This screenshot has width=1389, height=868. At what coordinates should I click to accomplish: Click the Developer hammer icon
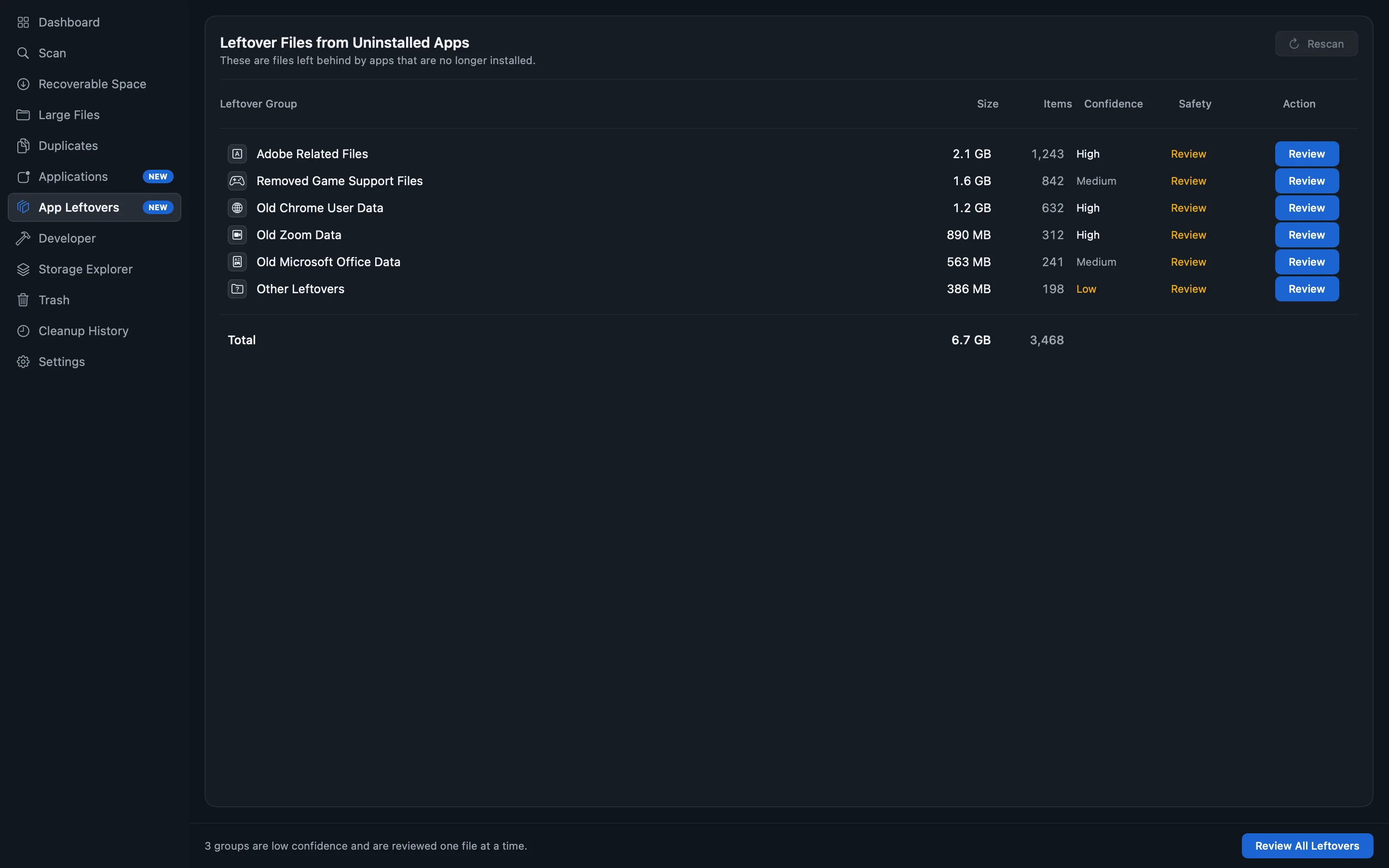[23, 238]
